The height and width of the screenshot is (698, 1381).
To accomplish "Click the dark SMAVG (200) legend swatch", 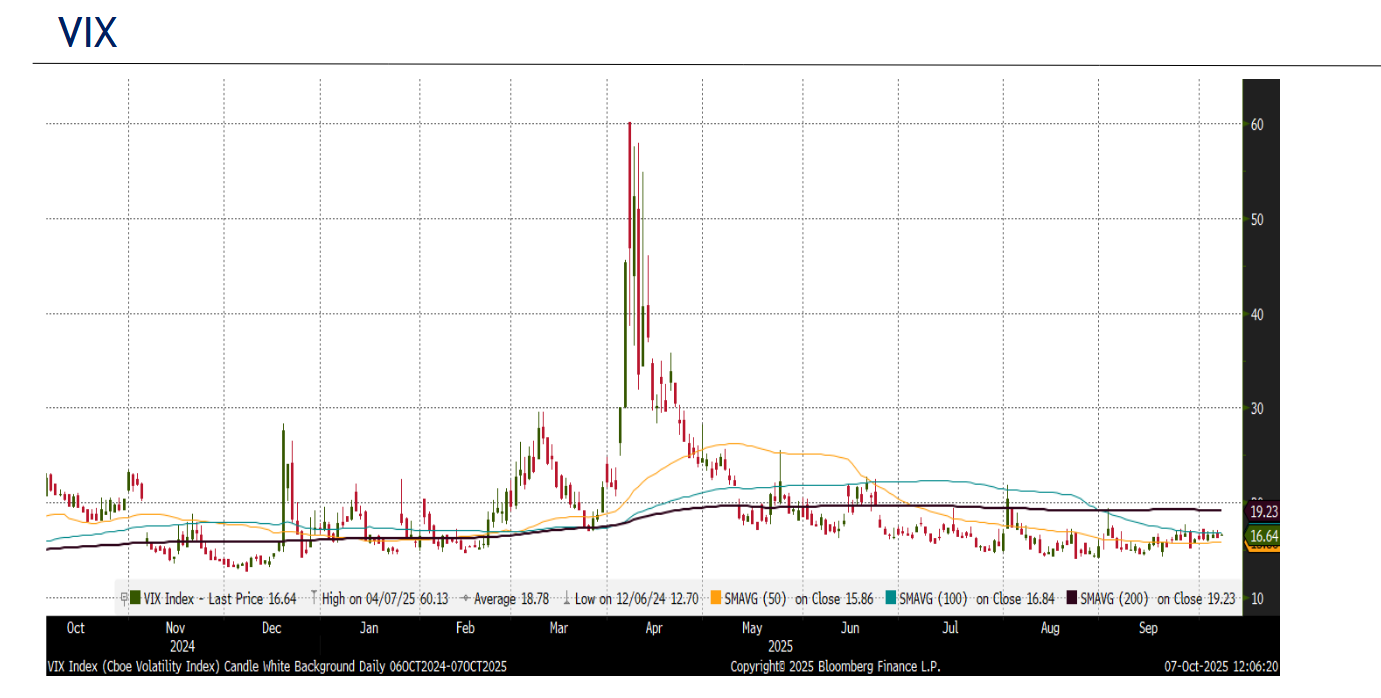I will point(1072,599).
